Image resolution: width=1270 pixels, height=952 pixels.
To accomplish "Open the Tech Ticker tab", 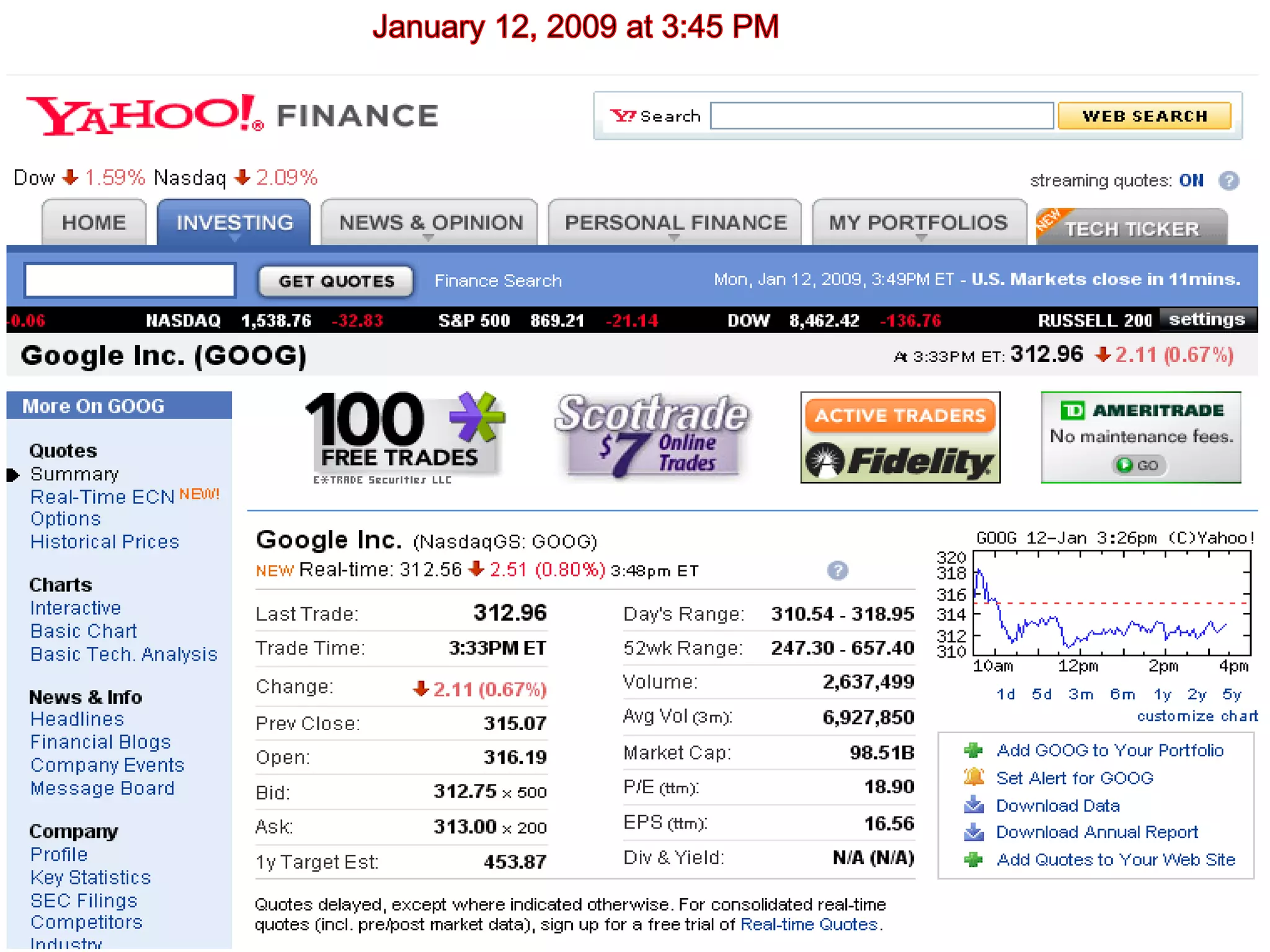I will click(1132, 229).
